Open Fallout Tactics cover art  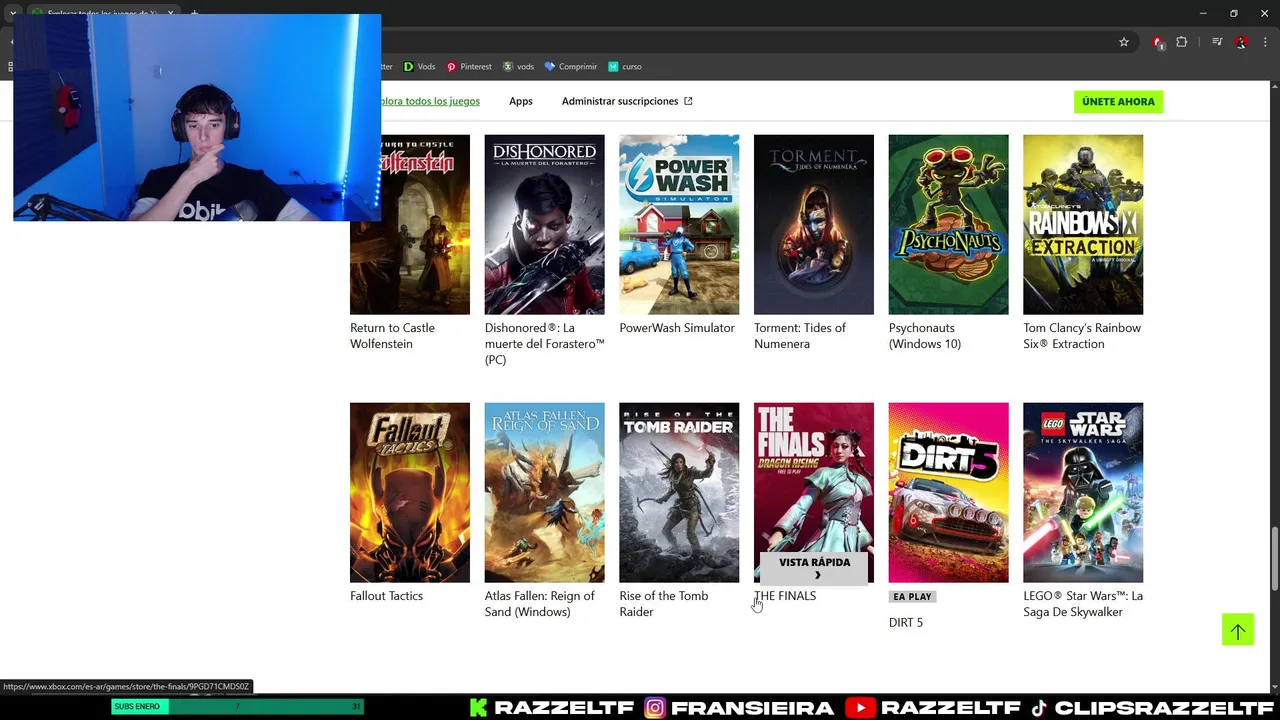[410, 493]
